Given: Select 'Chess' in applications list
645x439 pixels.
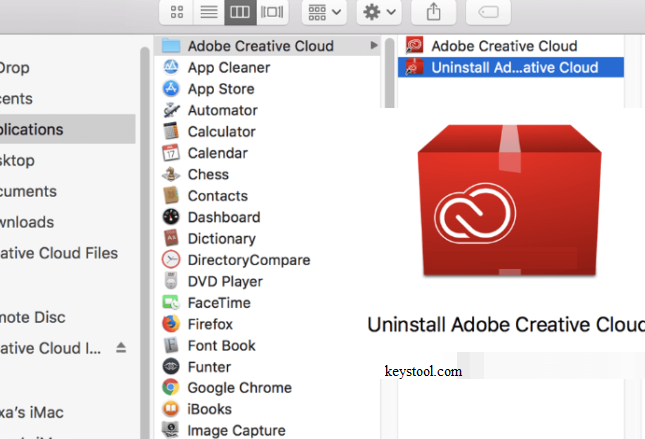Looking at the screenshot, I should [x=208, y=174].
